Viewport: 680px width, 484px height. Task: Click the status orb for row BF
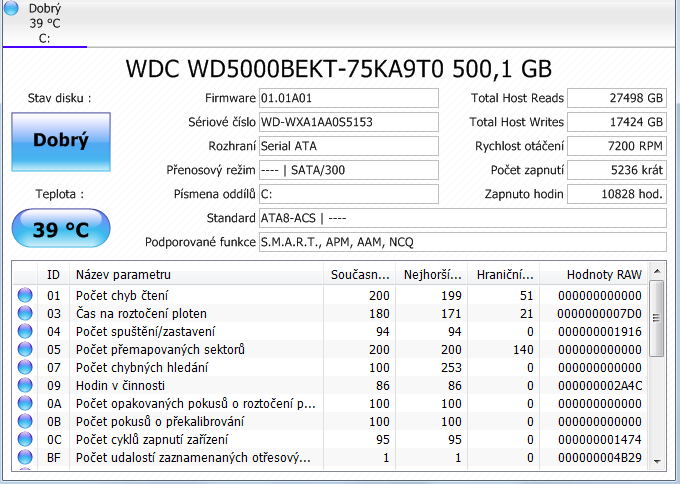point(25,457)
